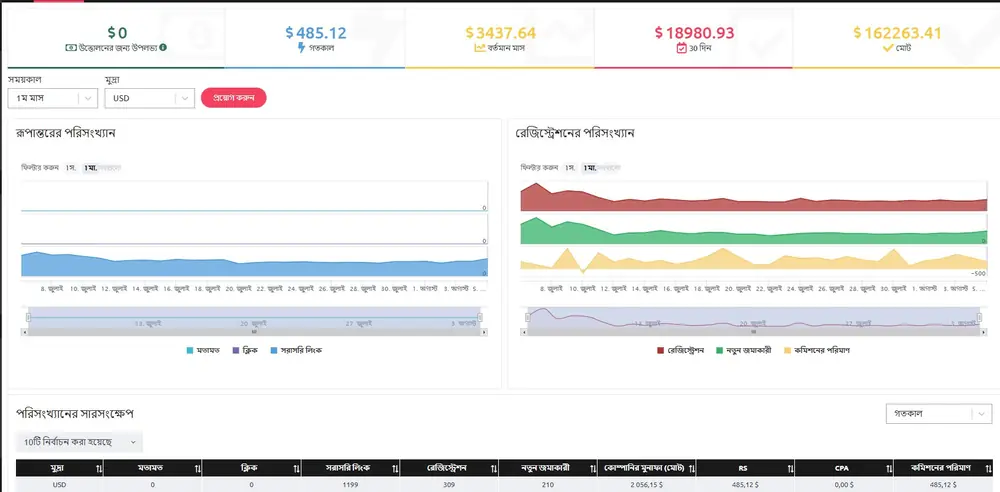
Task: Sort the table by RS column
Action: point(790,468)
